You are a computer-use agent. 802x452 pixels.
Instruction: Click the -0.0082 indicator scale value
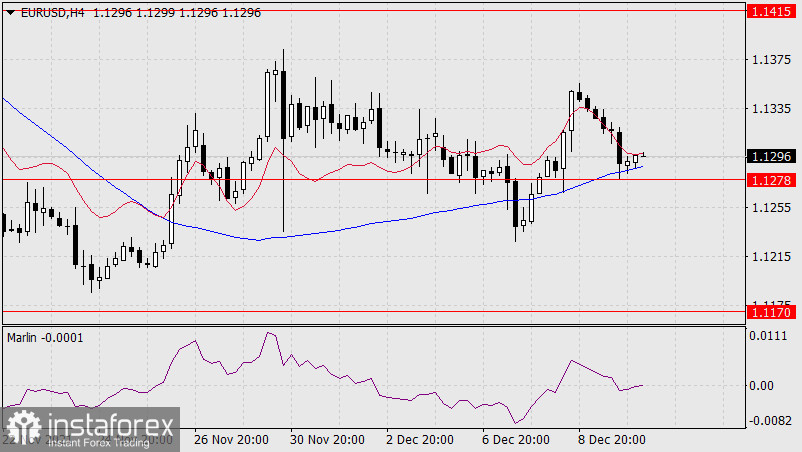[x=770, y=421]
